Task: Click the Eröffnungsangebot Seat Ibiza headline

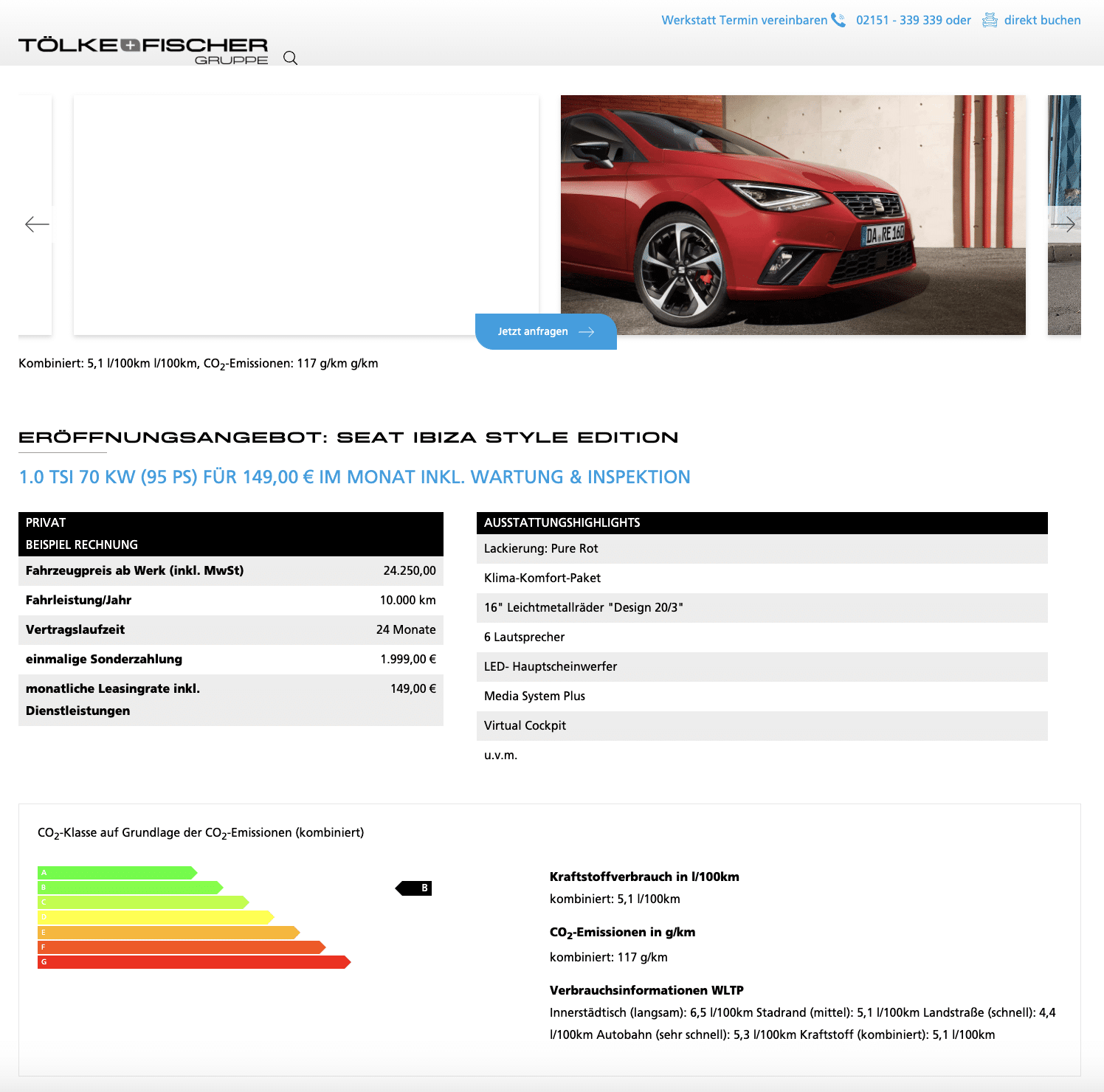Action: click(x=348, y=438)
